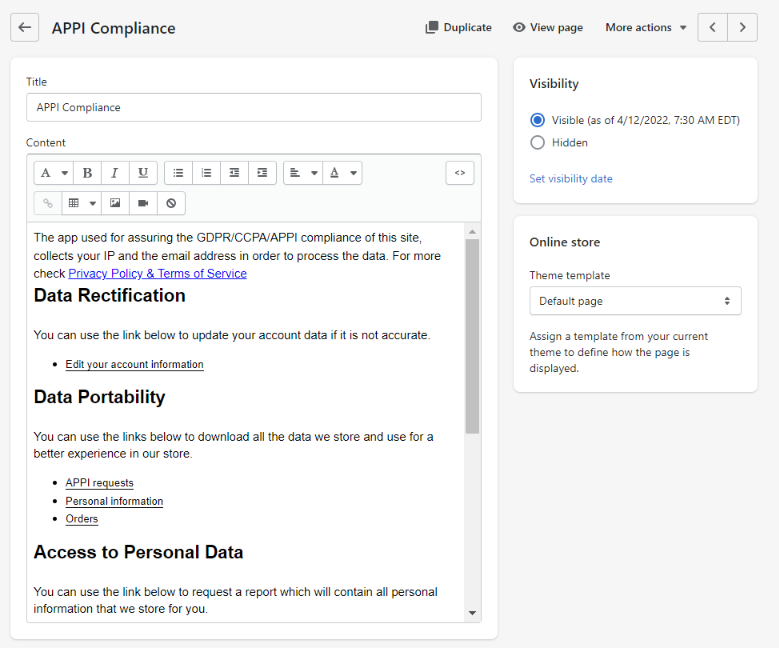Viewport: 779px width, 648px height.
Task: Click the editor scroll up arrow
Action: [472, 232]
